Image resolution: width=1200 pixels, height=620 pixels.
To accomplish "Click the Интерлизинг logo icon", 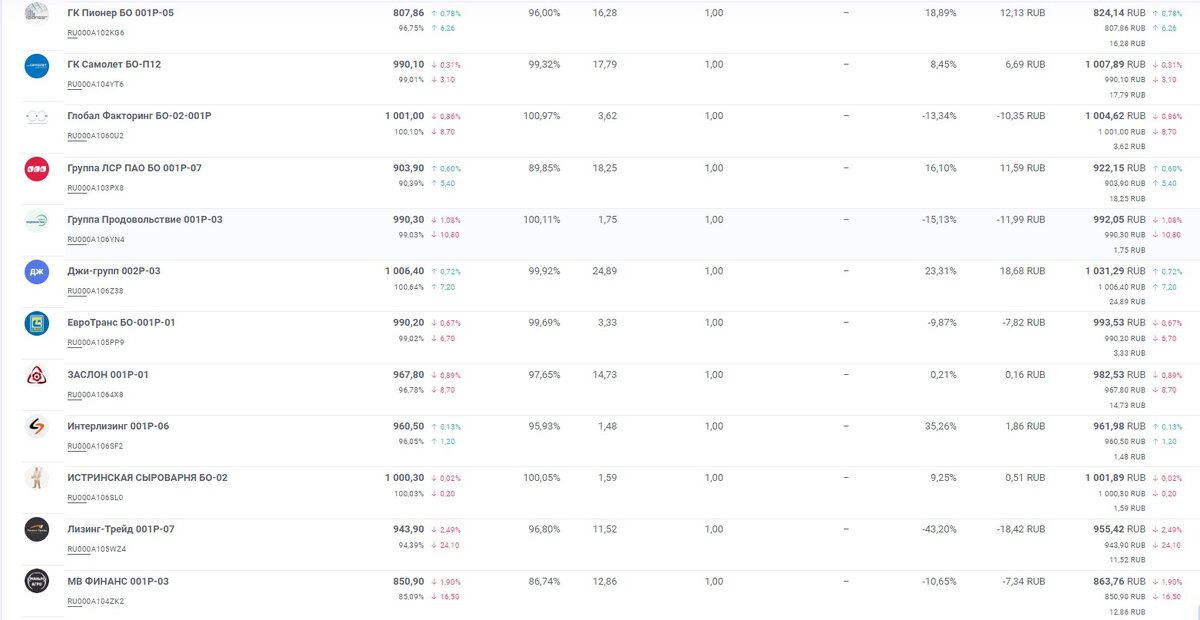I will (x=37, y=427).
